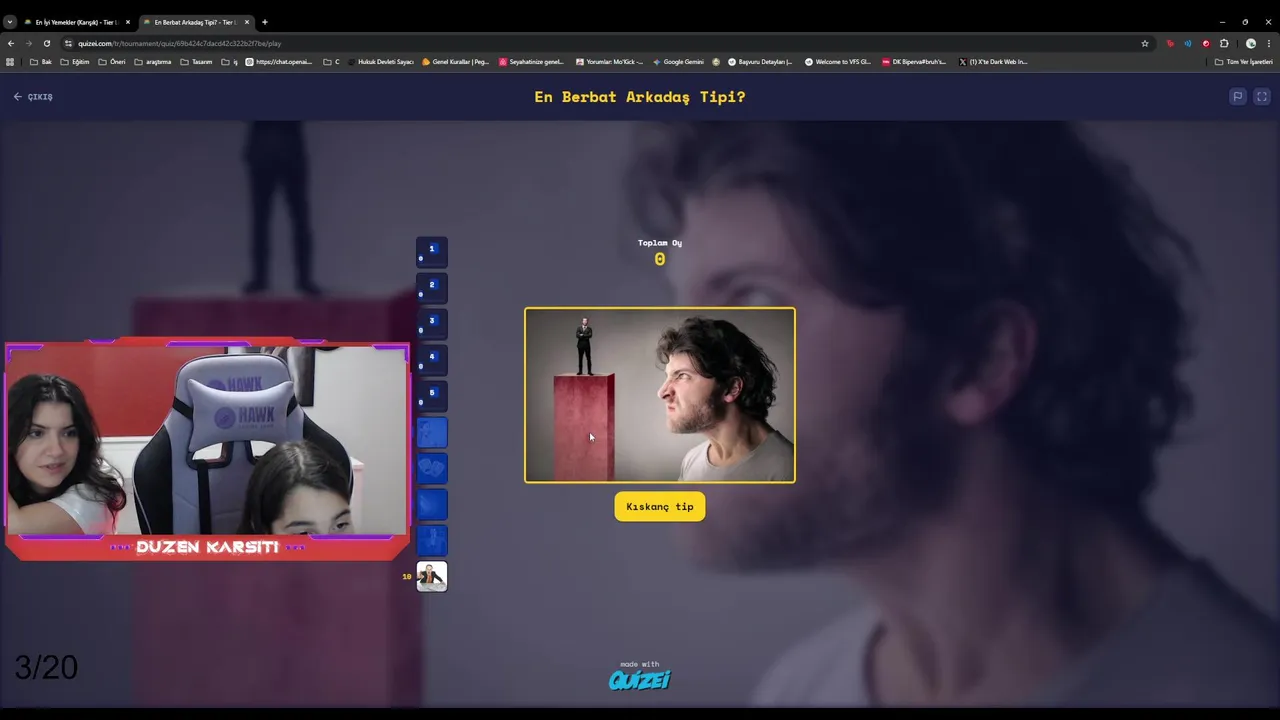Bookmark this page with star icon

1145,44
